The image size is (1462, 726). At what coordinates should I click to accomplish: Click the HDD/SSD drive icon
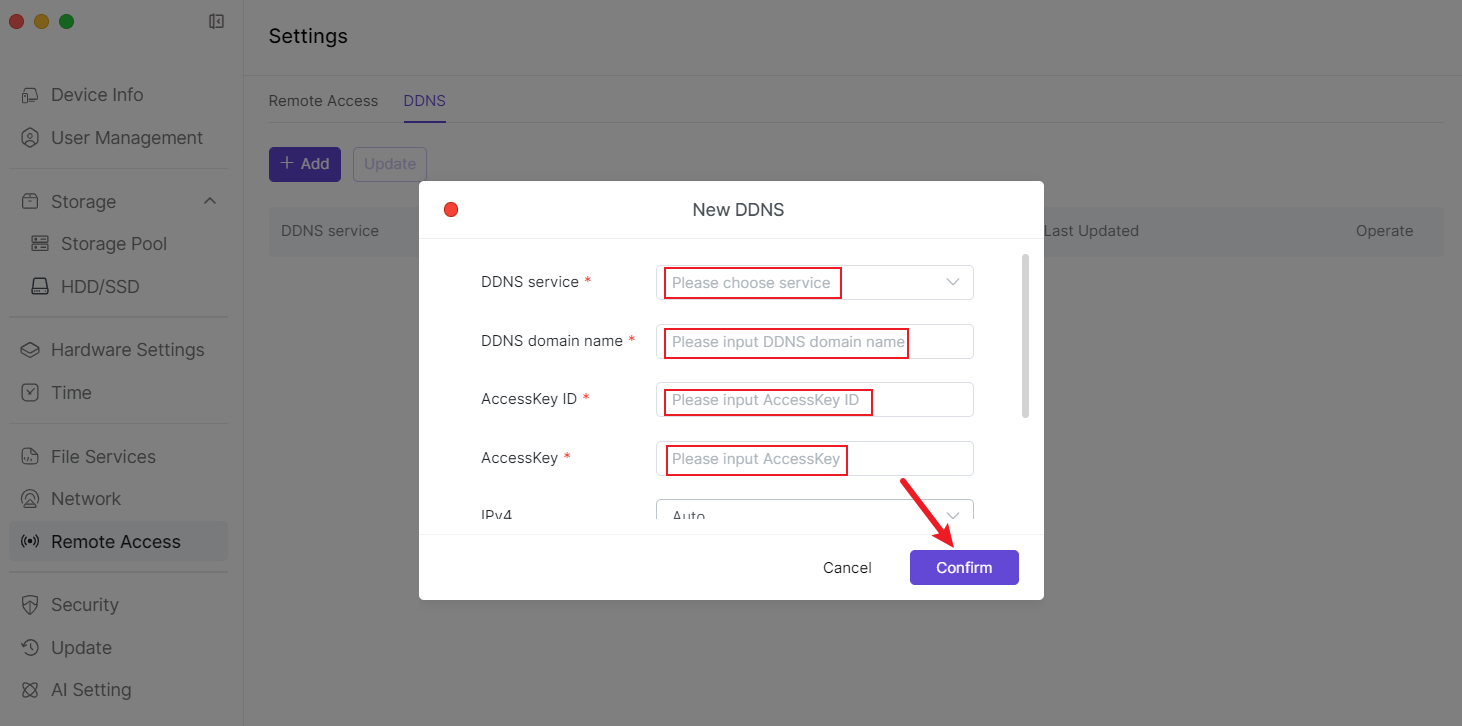(40, 287)
